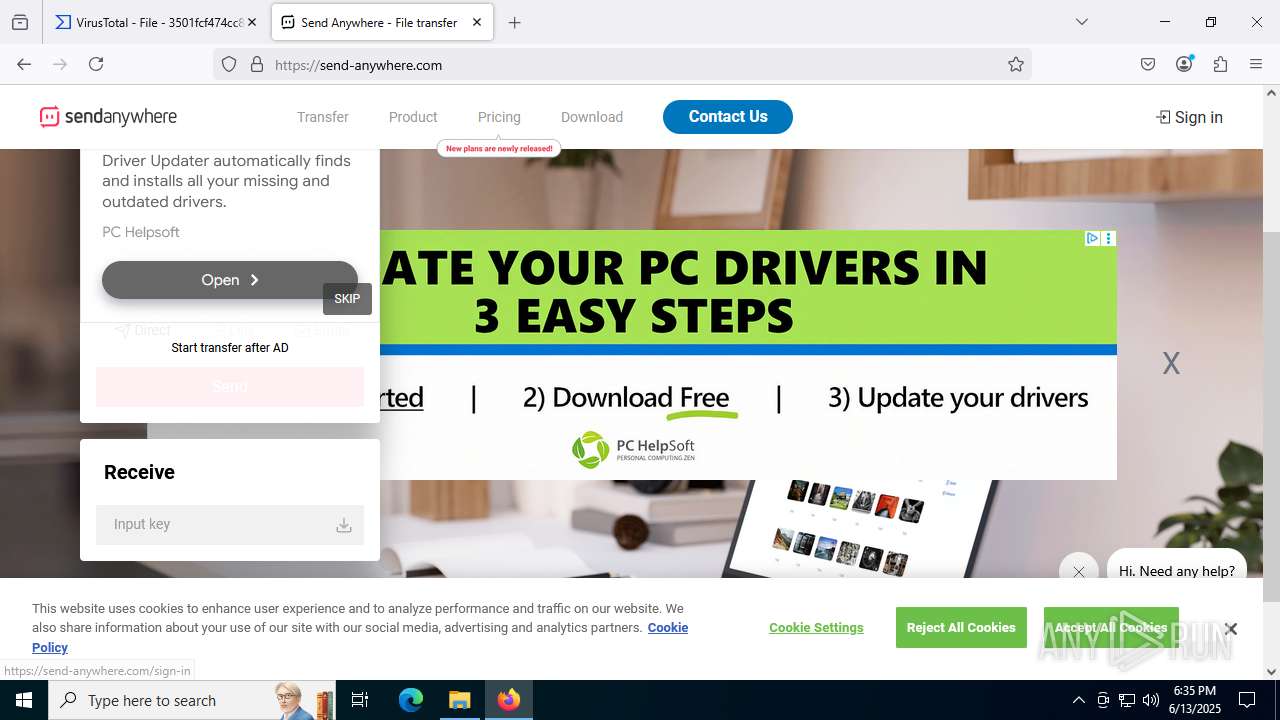This screenshot has width=1280, height=720.
Task: Click the tracking protection shield icon
Action: (229, 64)
